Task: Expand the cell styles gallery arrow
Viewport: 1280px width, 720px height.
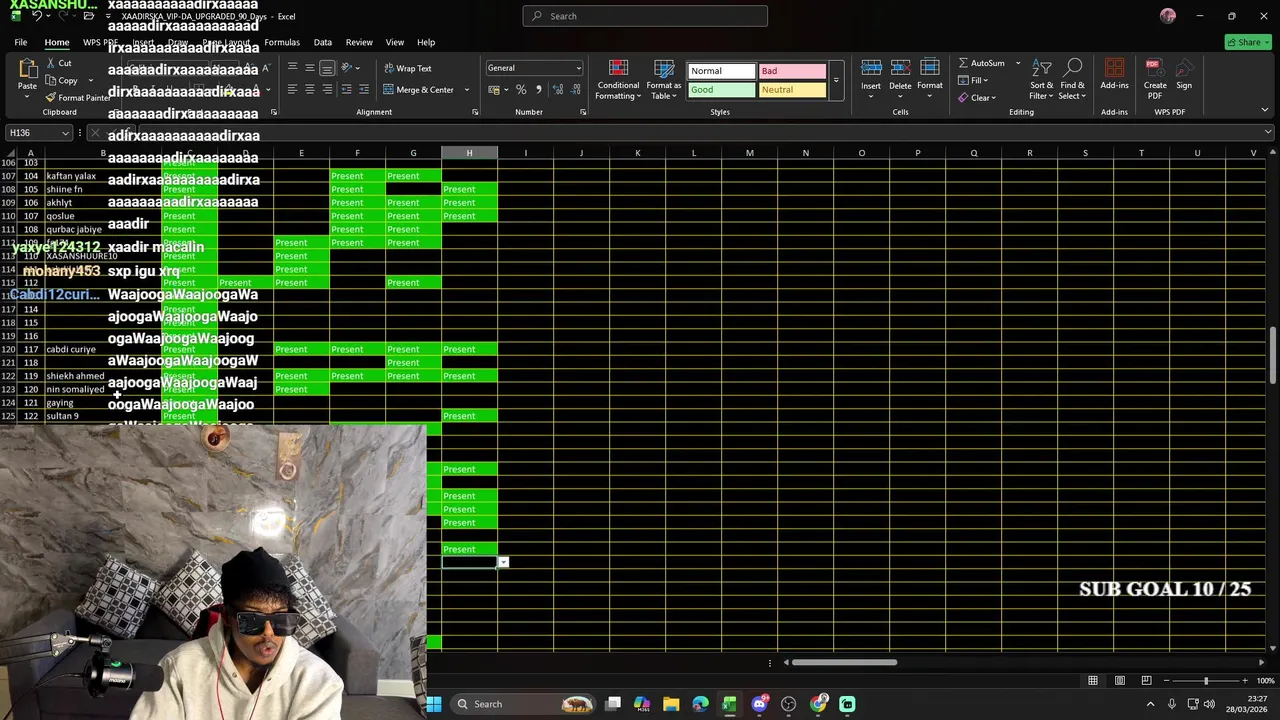Action: pyautogui.click(x=836, y=80)
